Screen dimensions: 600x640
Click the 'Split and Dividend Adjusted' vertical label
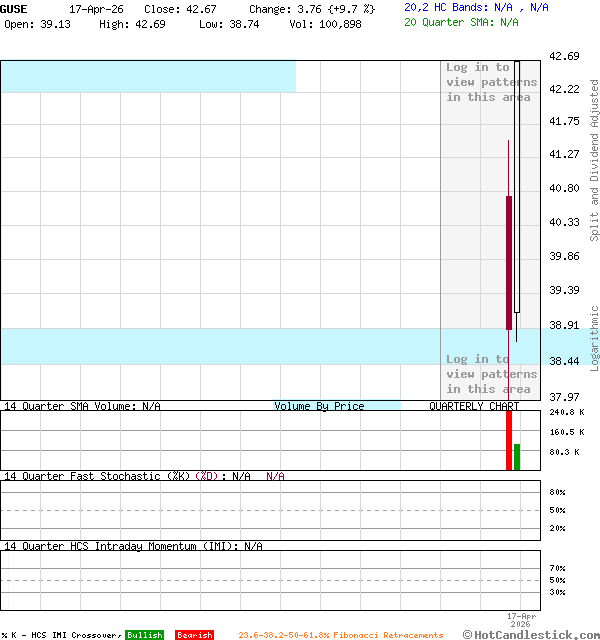[594, 160]
